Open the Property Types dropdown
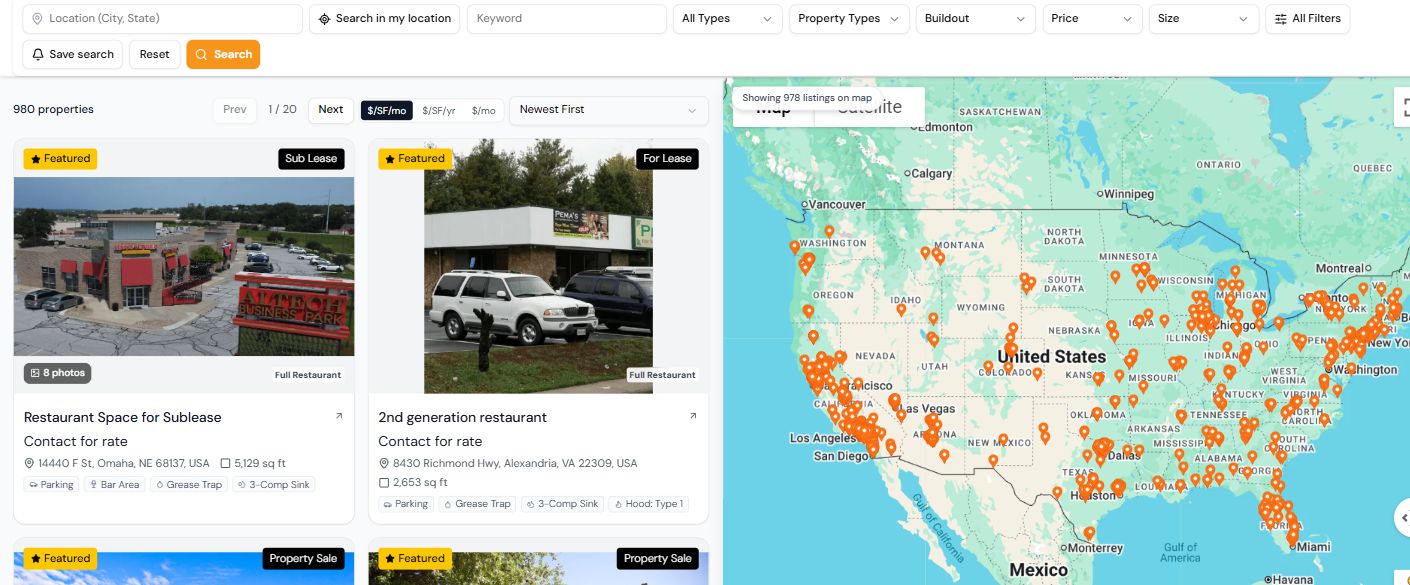The width and height of the screenshot is (1410, 585). (x=849, y=19)
